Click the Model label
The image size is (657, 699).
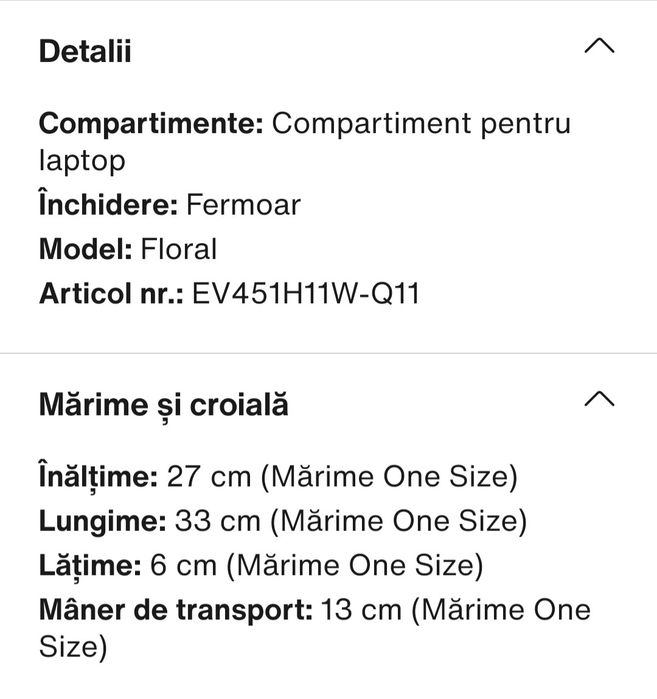85,248
